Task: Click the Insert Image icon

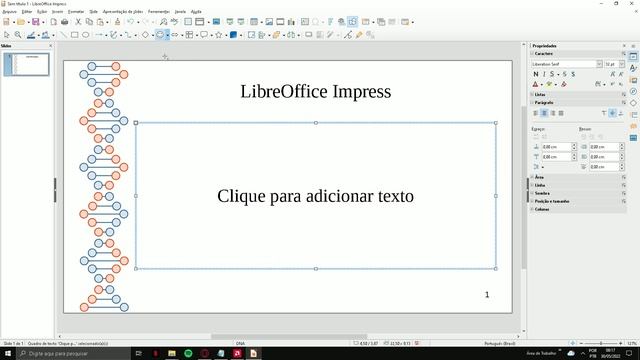Action: coord(269,22)
